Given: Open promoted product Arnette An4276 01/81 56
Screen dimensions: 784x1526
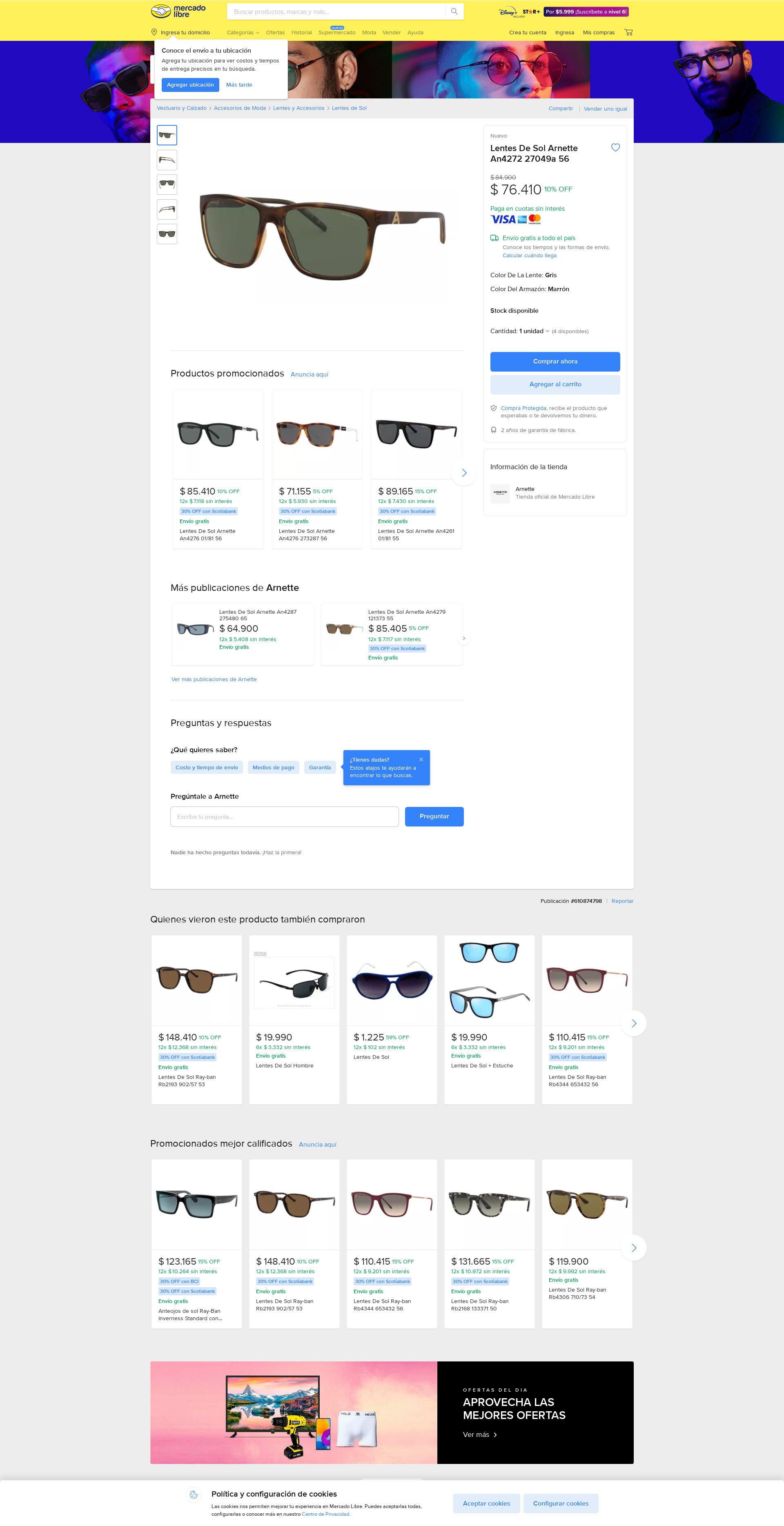Looking at the screenshot, I should tap(218, 469).
